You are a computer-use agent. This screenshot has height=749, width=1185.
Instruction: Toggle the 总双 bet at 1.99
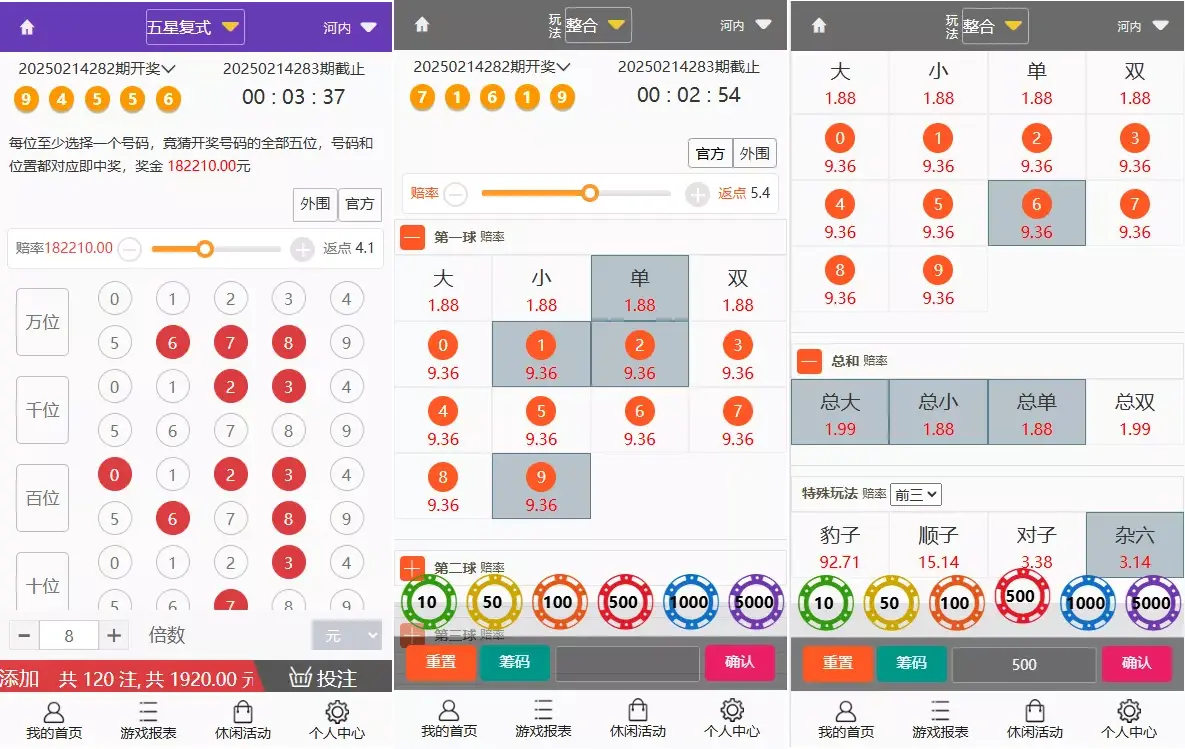point(1134,412)
